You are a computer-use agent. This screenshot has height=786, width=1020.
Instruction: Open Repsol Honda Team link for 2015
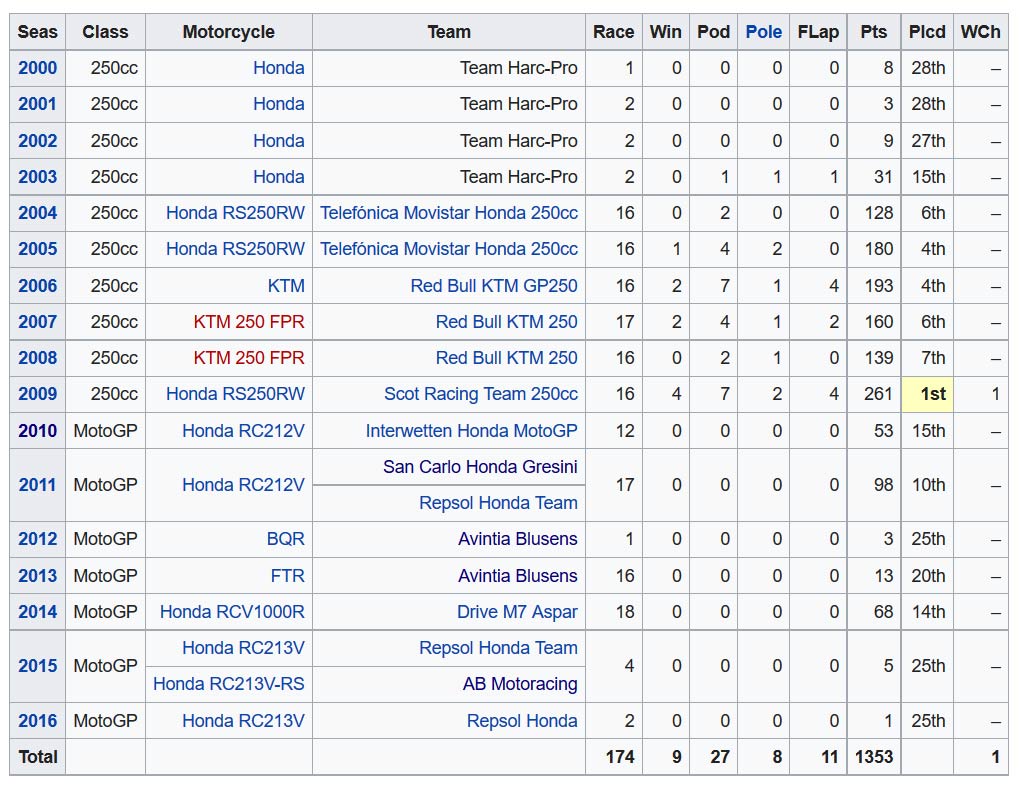(x=498, y=648)
